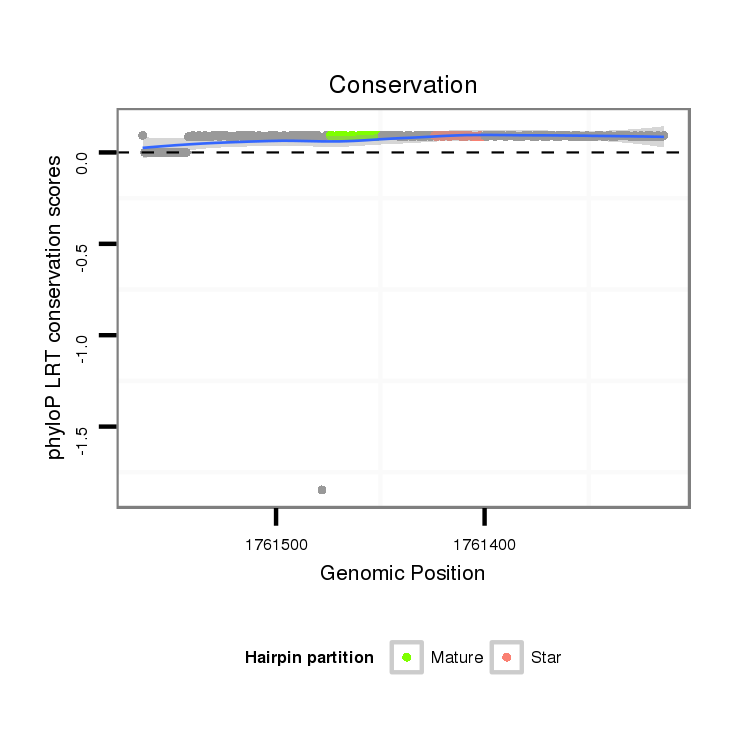The image size is (750, 750).
Task: Click the green Mature legend dot
Action: tap(407, 657)
